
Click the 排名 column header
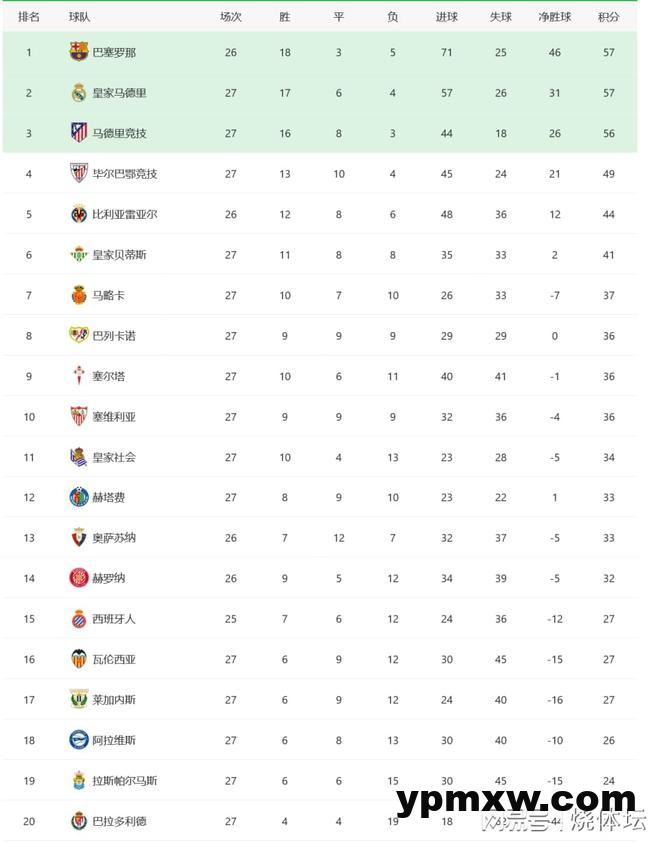[29, 17]
